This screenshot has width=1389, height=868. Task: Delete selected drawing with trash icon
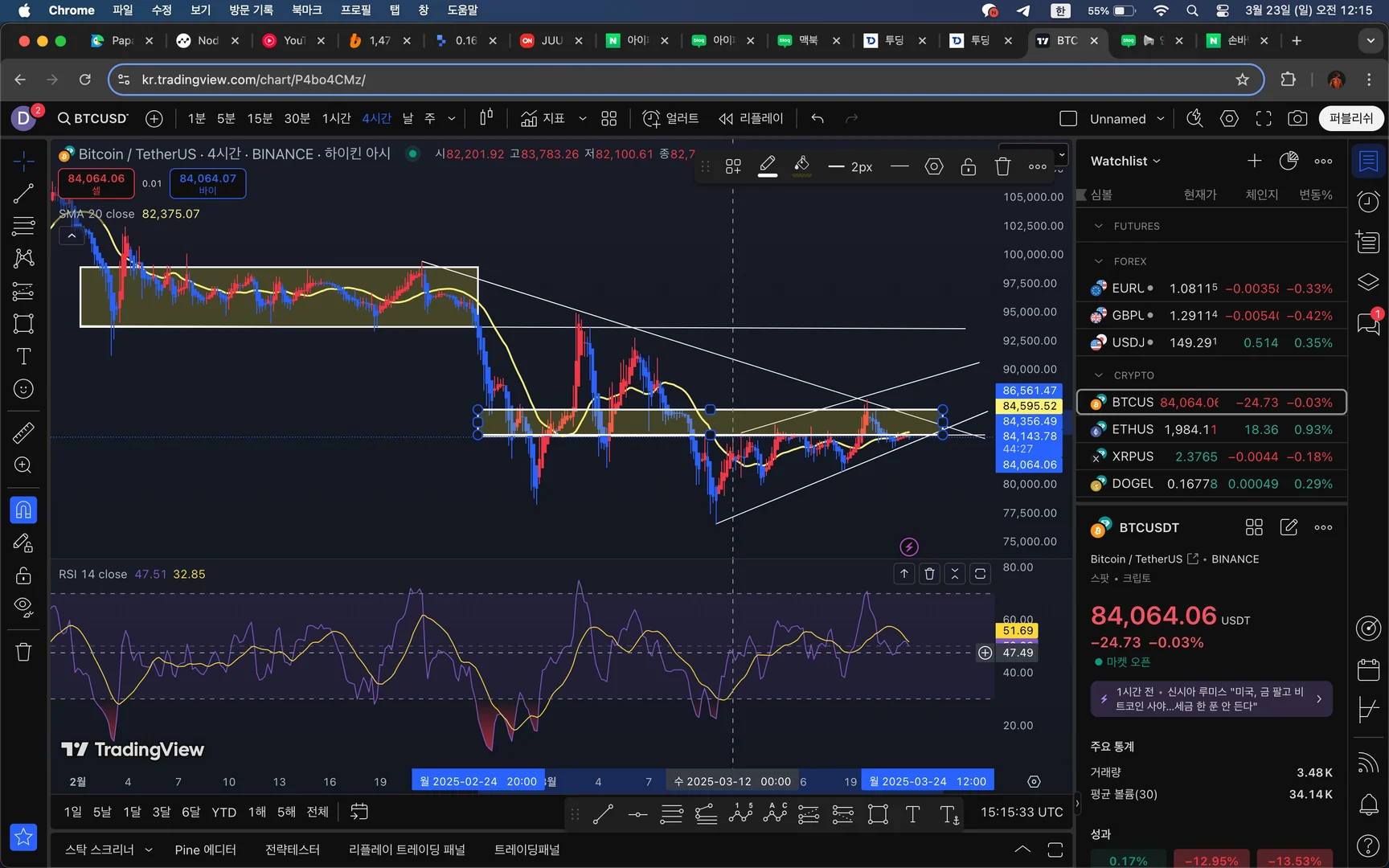pos(1002,166)
